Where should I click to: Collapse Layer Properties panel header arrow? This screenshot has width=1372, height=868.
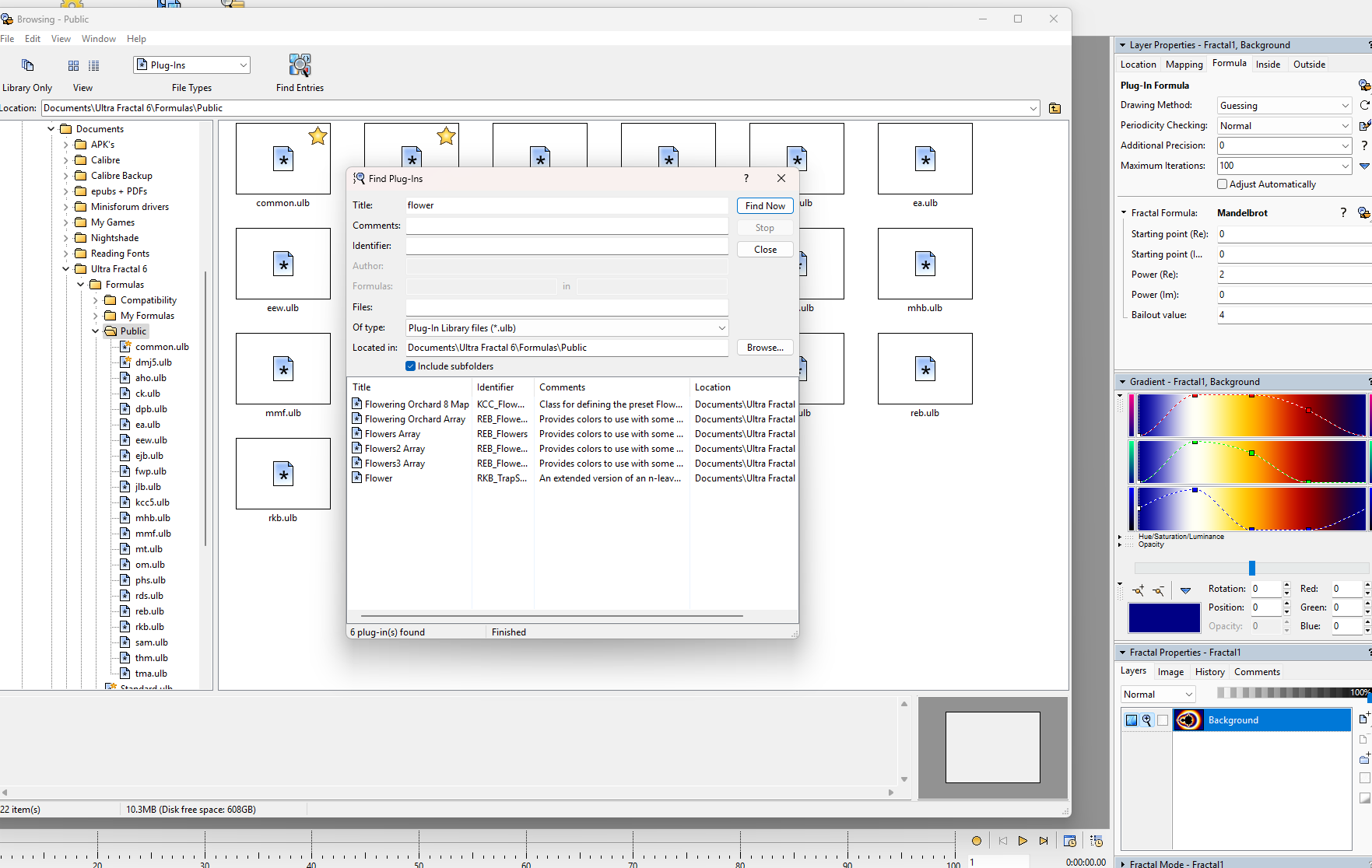(1122, 45)
